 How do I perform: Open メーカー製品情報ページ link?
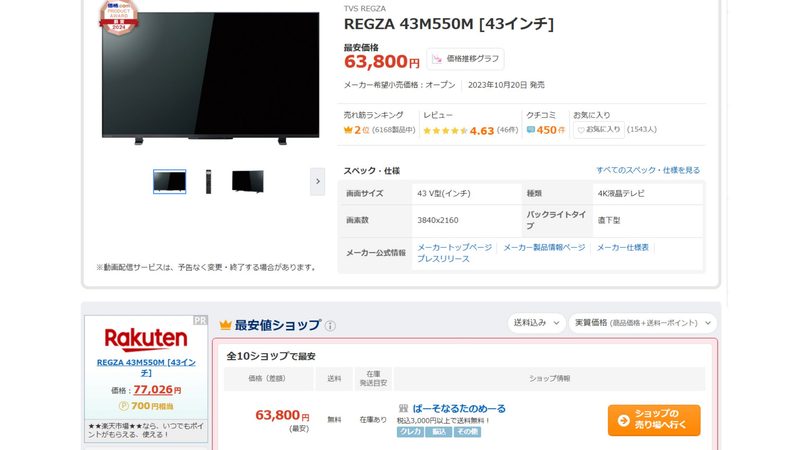(544, 247)
